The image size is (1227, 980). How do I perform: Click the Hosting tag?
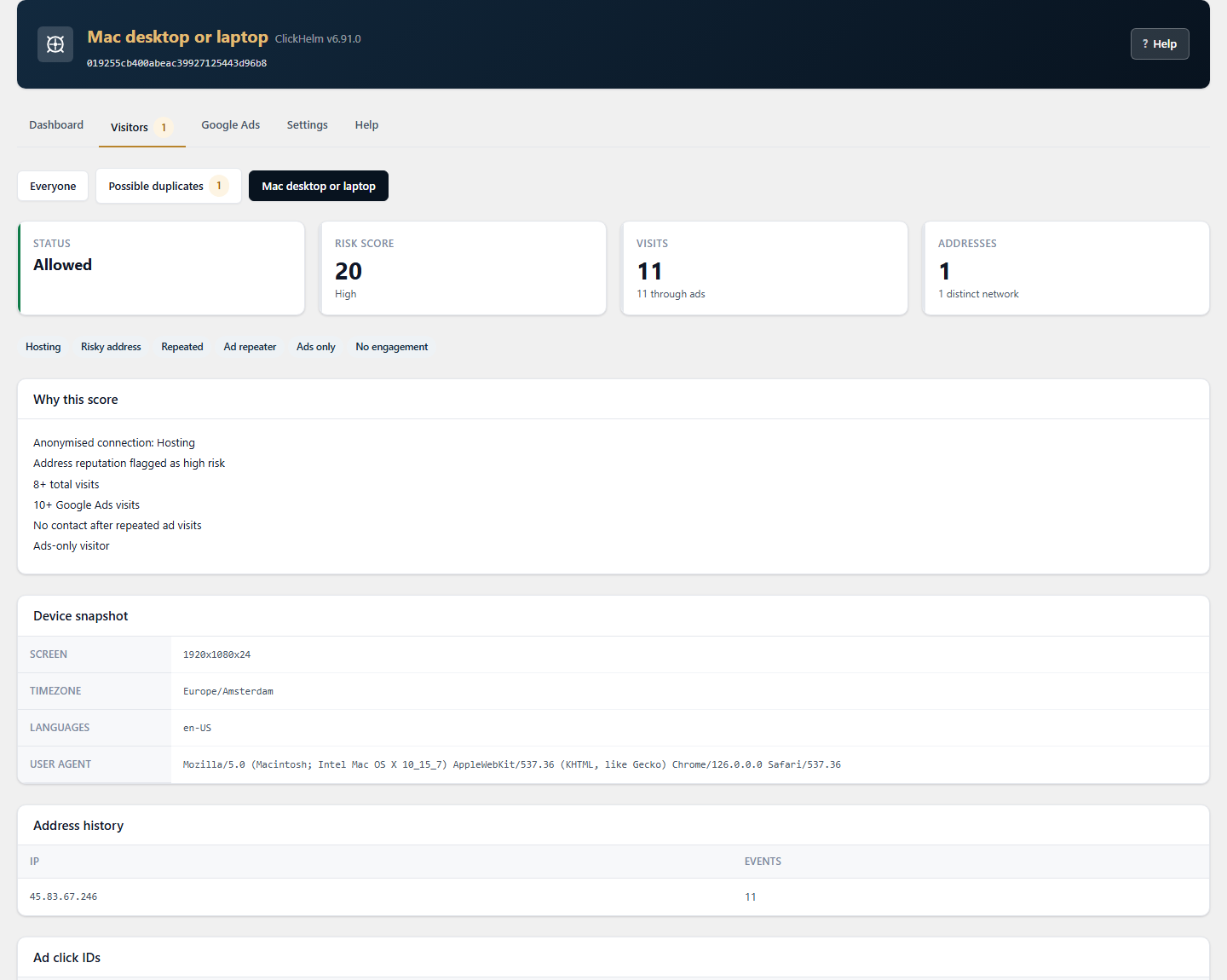click(43, 347)
